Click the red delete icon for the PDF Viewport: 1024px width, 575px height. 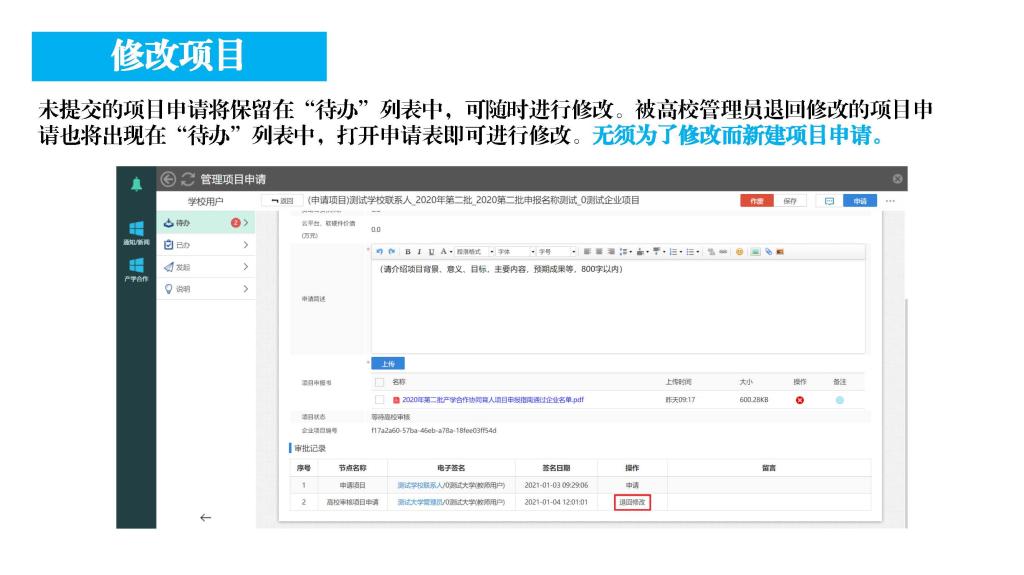tap(799, 400)
